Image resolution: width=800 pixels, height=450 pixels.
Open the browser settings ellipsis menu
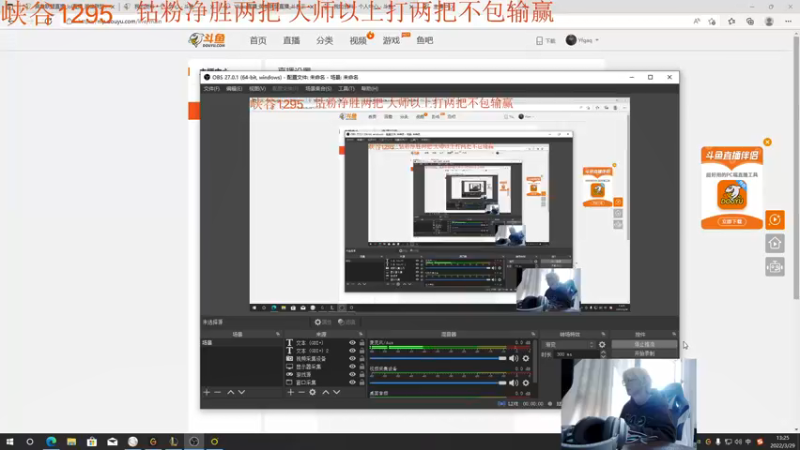pyautogui.click(x=788, y=21)
